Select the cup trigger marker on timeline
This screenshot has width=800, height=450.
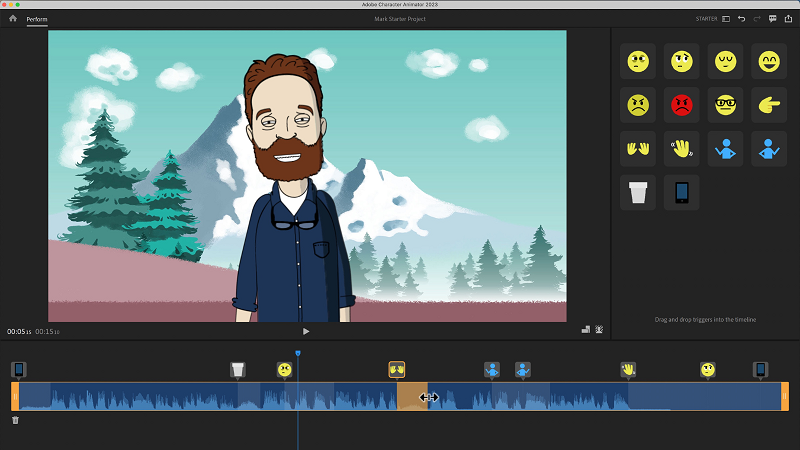tap(237, 370)
